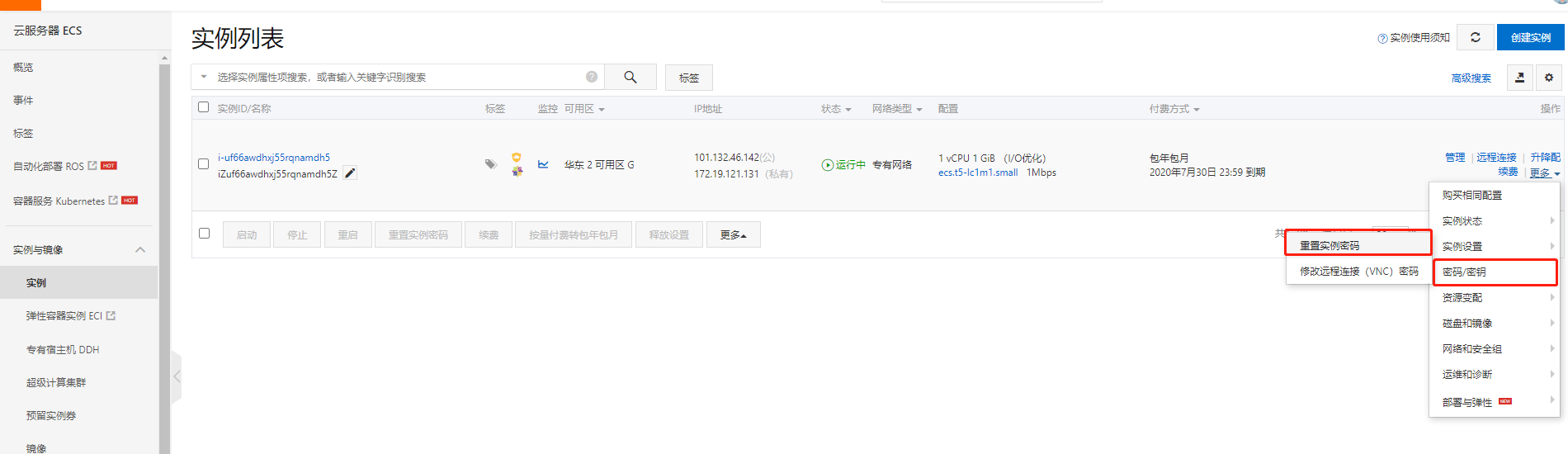Open the 可用区 column filter dropdown
The height and width of the screenshot is (454, 1568).
pos(602,109)
